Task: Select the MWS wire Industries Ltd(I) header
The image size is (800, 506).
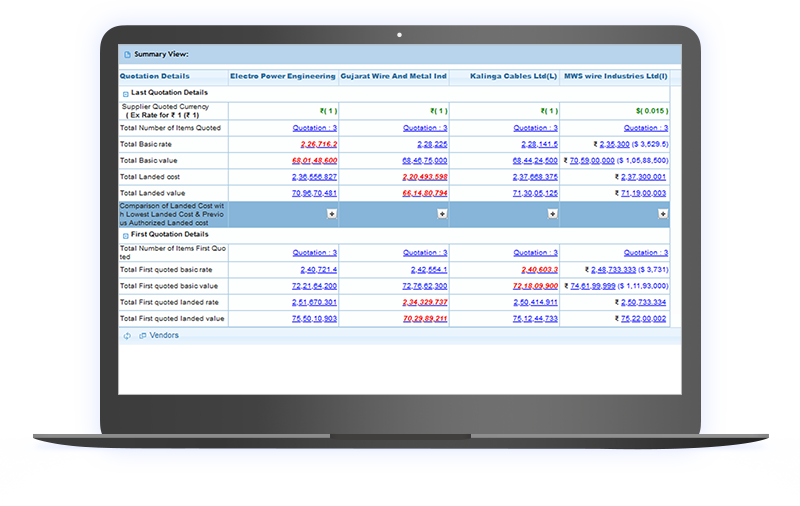Action: point(616,76)
